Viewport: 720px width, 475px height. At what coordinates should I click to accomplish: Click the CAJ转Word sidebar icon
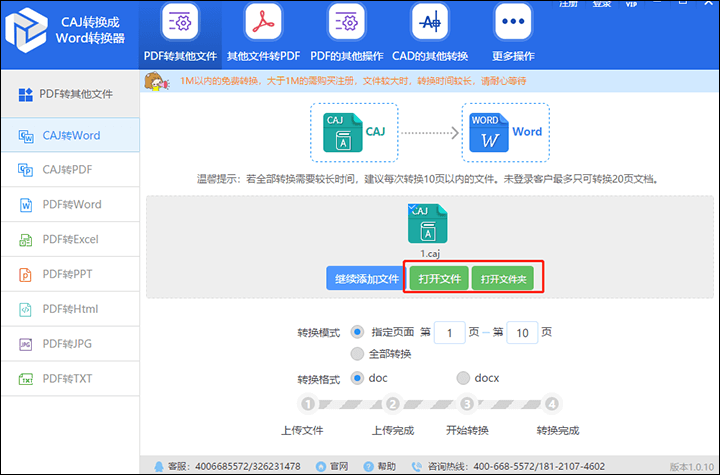(x=26, y=136)
